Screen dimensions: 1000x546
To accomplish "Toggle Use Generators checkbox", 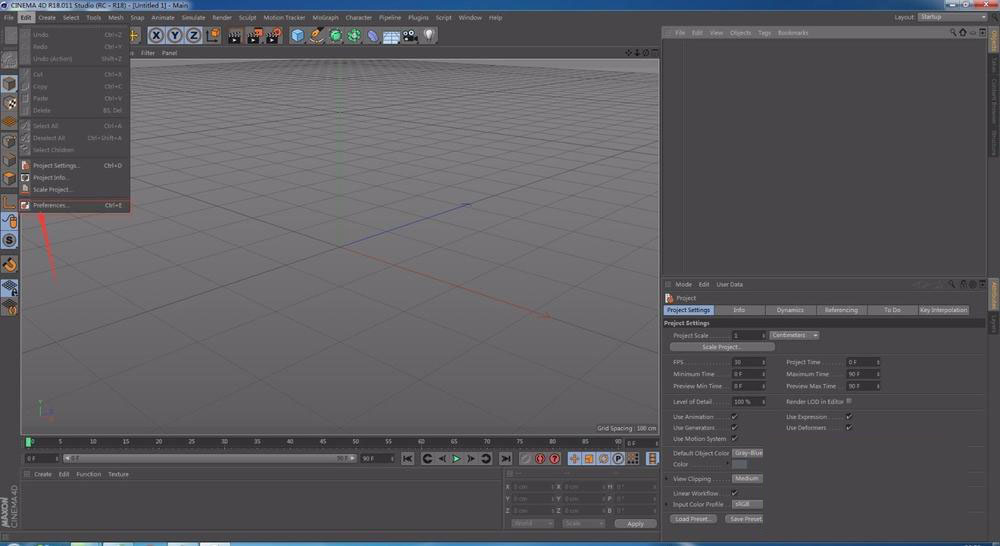I will point(734,427).
